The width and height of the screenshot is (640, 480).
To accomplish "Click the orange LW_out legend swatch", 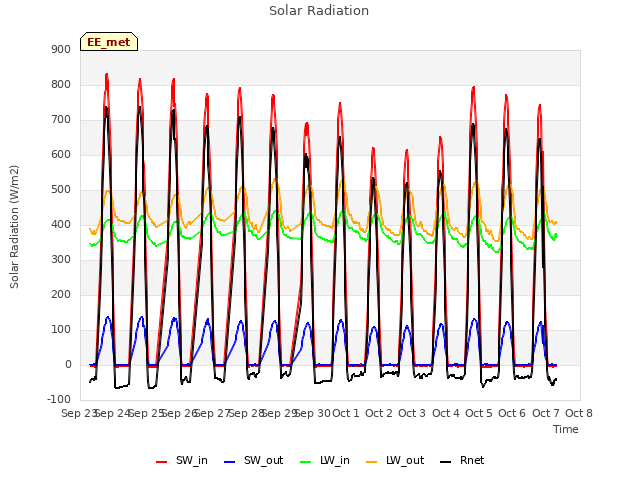I will coord(372,462).
